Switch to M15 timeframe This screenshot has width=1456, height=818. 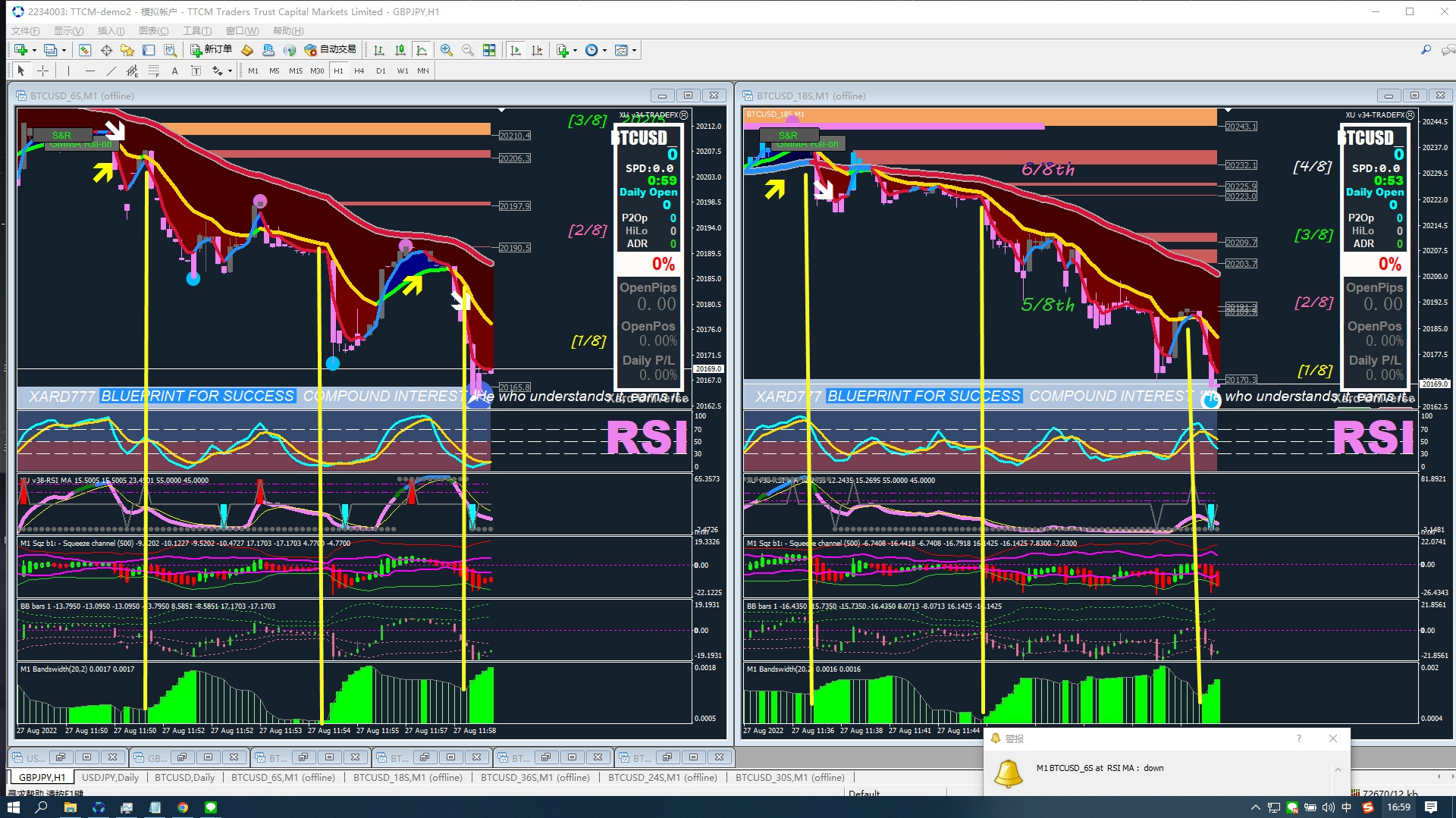click(x=296, y=71)
